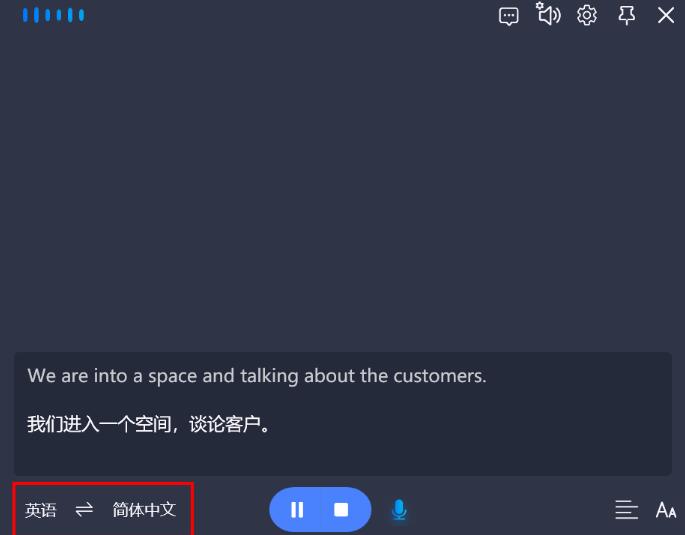The image size is (685, 535).
Task: Pause the live translation
Action: (297, 510)
